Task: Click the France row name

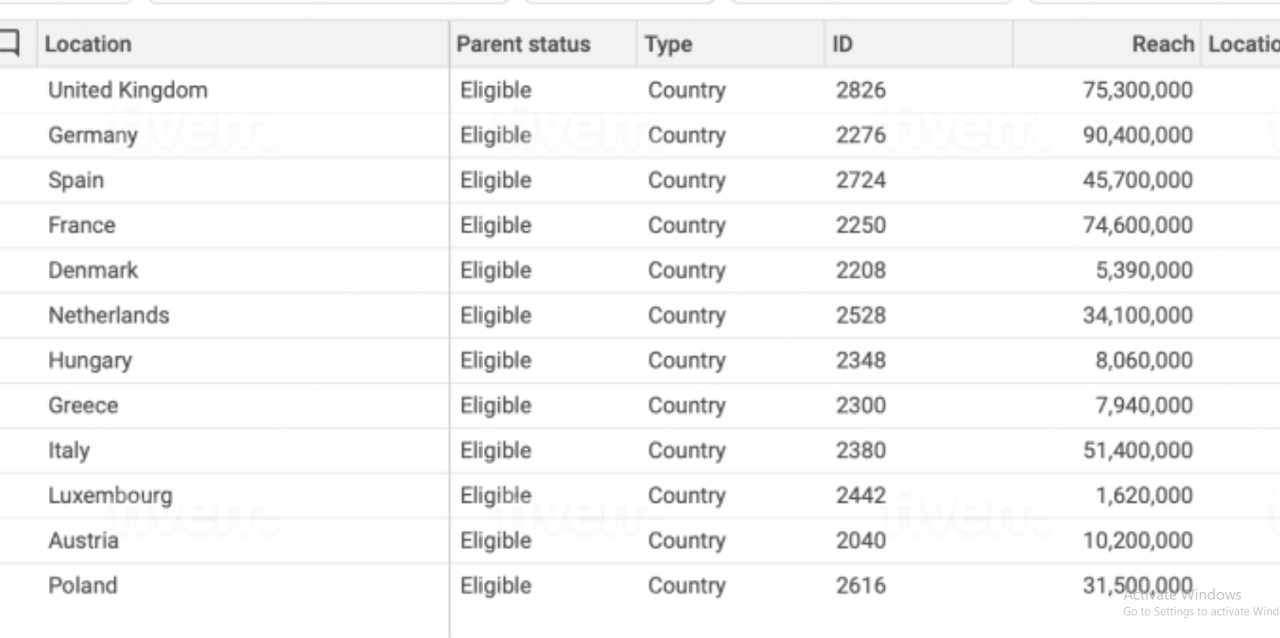Action: (82, 225)
